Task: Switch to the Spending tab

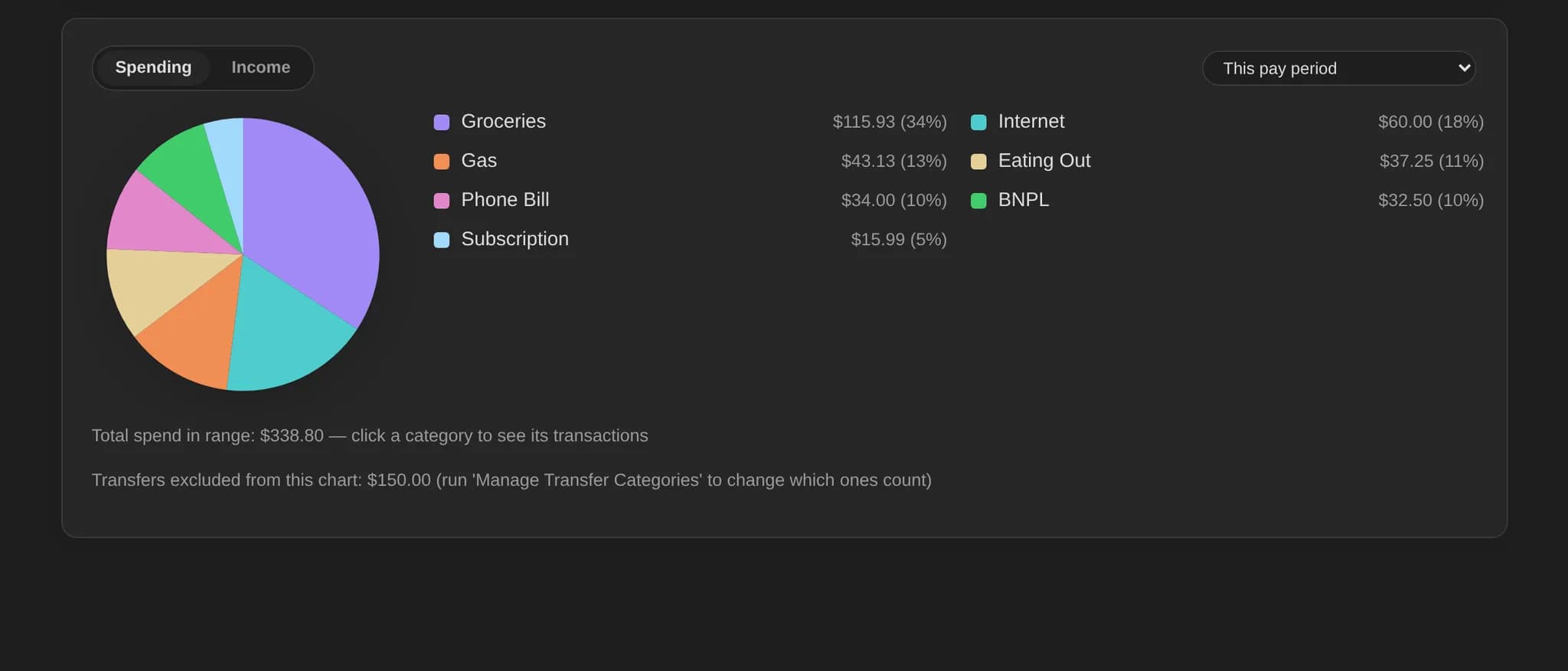Action: click(x=153, y=67)
